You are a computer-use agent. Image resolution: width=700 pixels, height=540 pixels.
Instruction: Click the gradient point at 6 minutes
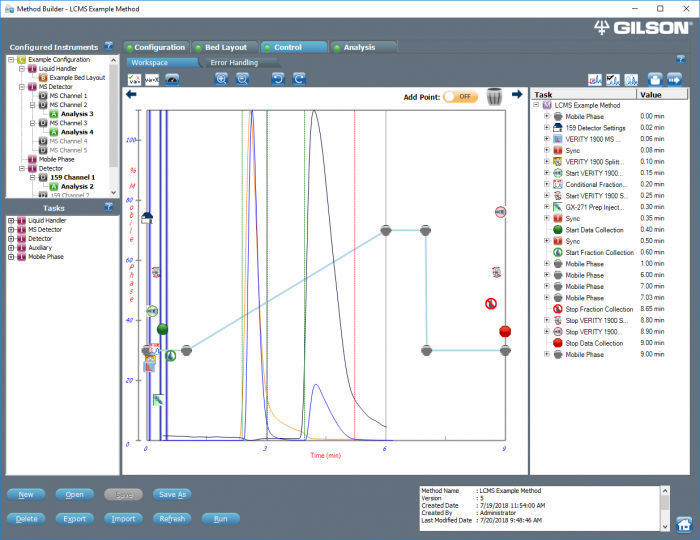(x=386, y=230)
